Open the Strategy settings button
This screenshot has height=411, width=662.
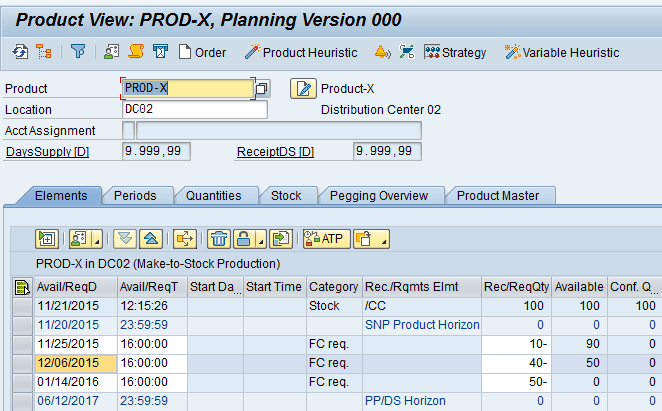pos(455,52)
